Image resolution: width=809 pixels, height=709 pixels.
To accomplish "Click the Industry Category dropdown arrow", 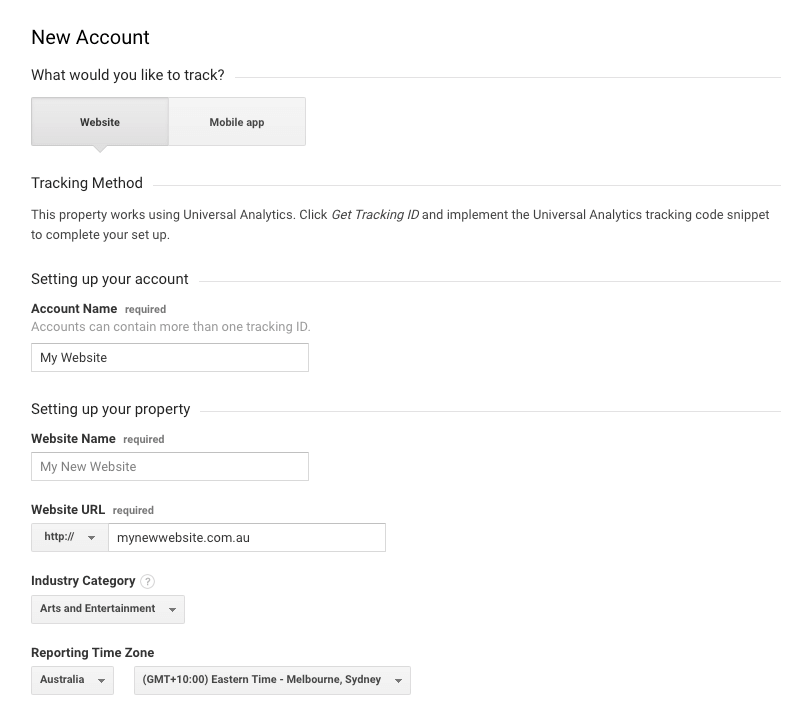I will pos(170,609).
